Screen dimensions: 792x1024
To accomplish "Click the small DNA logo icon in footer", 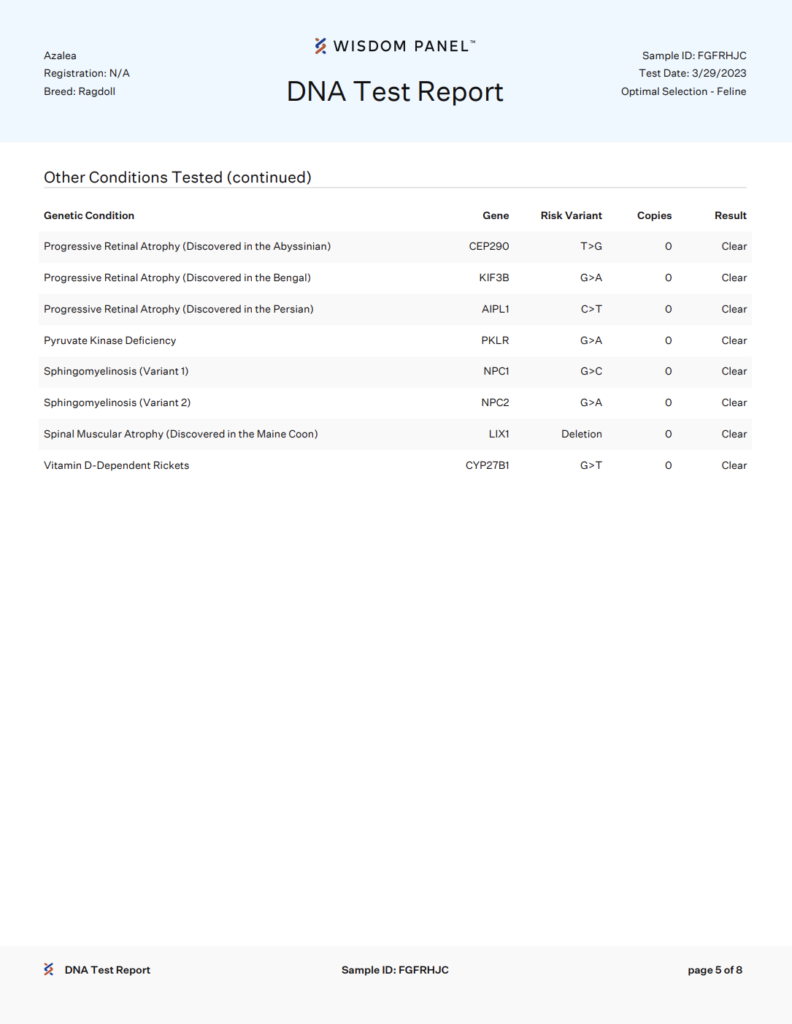I will (x=49, y=970).
